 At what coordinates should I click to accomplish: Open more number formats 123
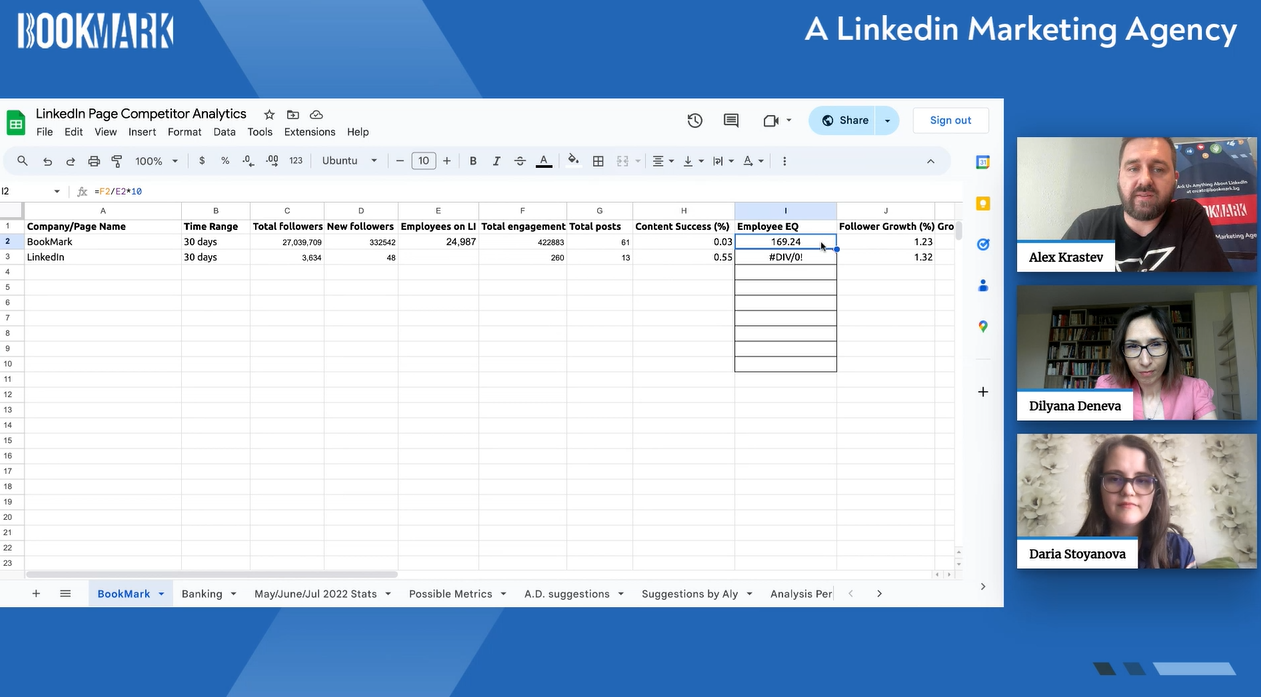click(x=296, y=161)
